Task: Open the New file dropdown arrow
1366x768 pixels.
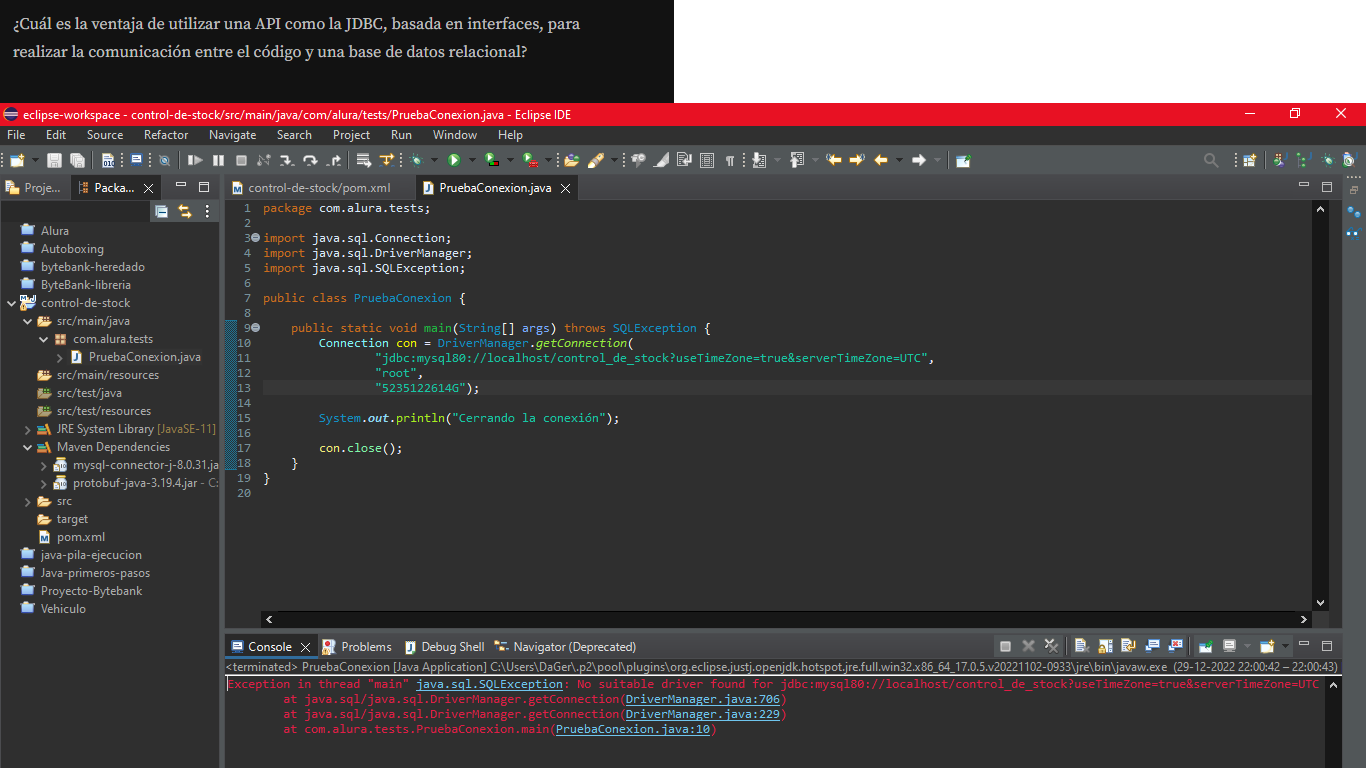Action: tap(35, 160)
